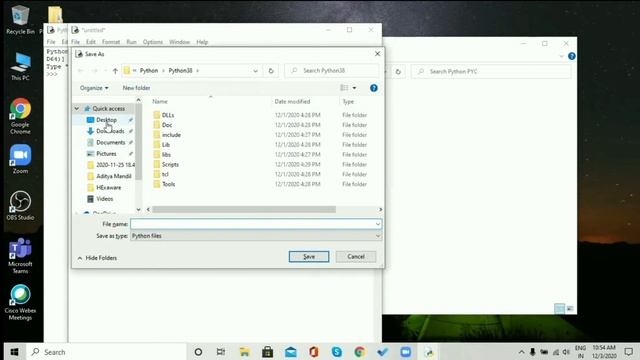Image resolution: width=640 pixels, height=360 pixels.
Task: Refresh button in background Explorer window
Action: [398, 71]
